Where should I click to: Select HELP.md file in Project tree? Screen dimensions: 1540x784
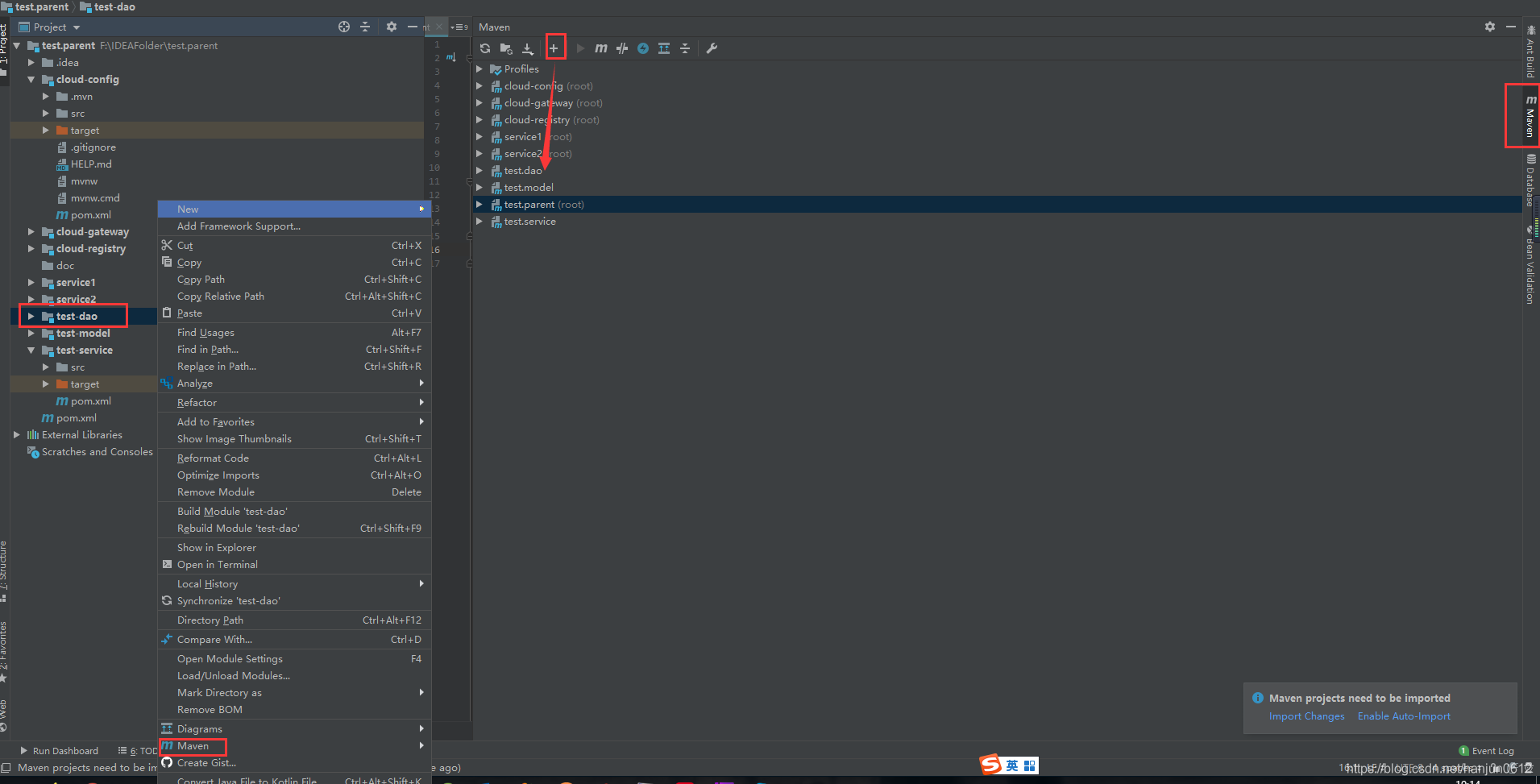point(90,164)
